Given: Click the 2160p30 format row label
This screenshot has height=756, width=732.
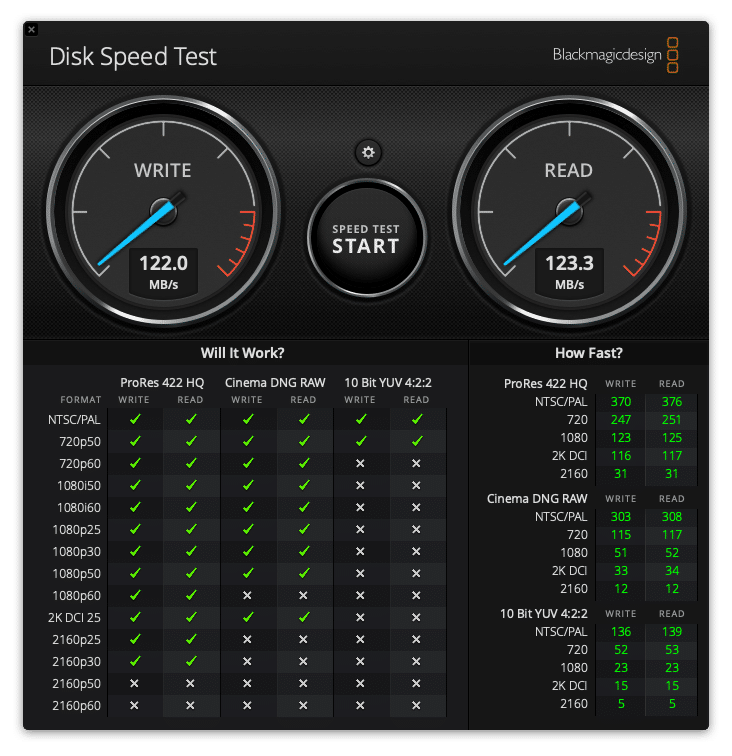Looking at the screenshot, I should pos(77,662).
